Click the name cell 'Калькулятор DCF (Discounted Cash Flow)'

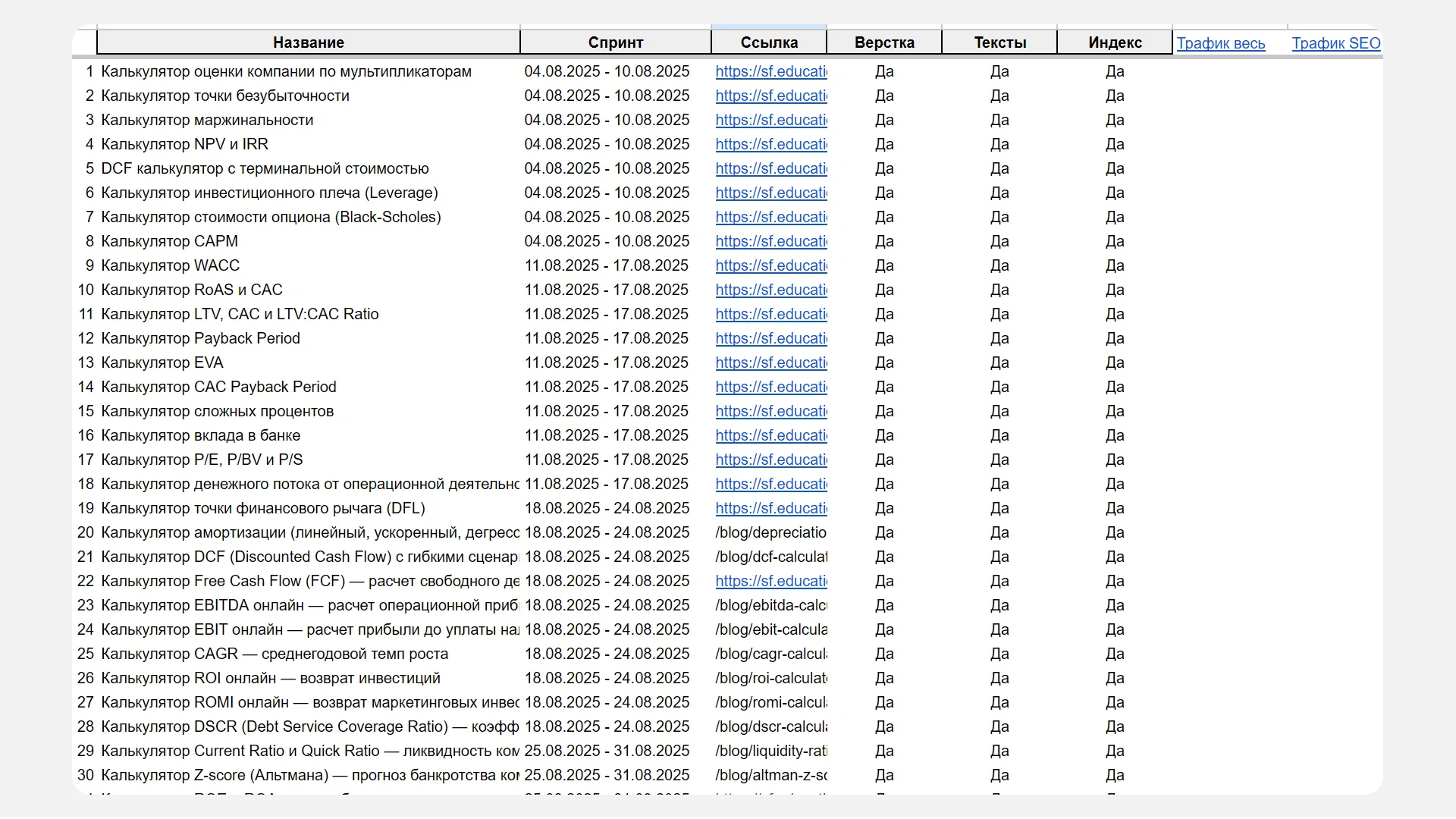pos(310,557)
